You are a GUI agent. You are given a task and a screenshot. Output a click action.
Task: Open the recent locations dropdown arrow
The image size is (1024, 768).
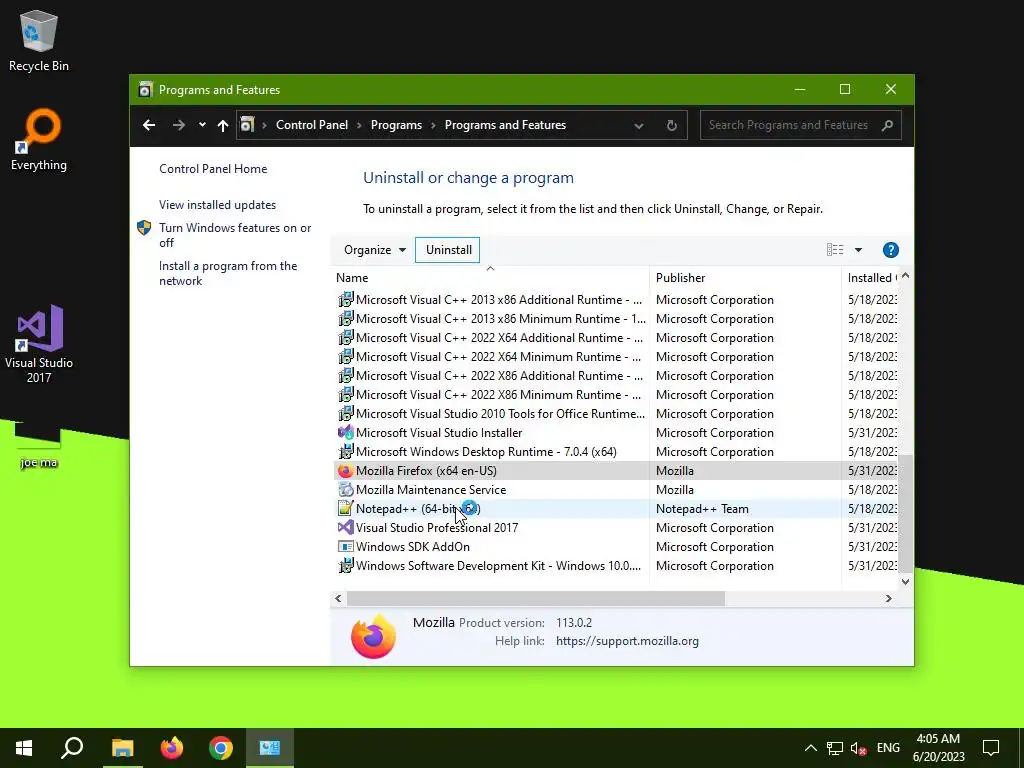point(202,125)
